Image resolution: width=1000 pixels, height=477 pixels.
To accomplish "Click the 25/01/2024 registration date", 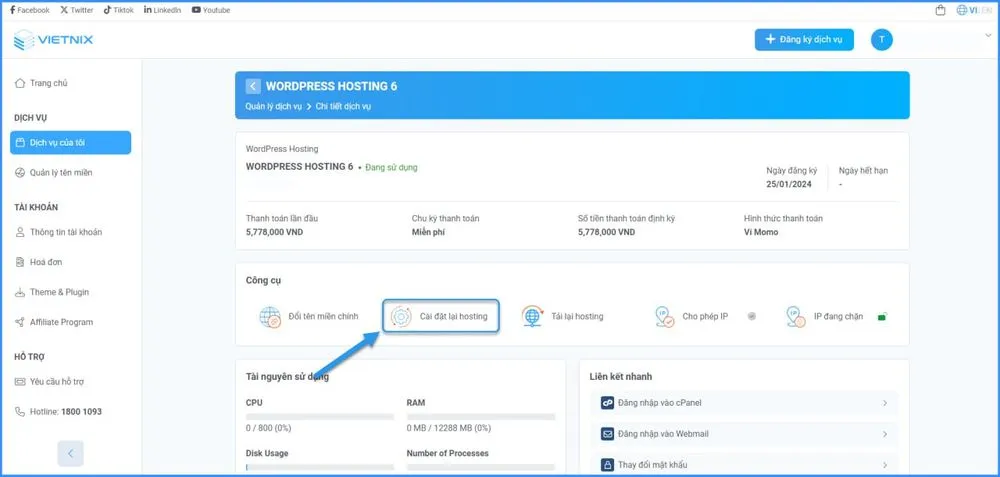I will (x=791, y=184).
